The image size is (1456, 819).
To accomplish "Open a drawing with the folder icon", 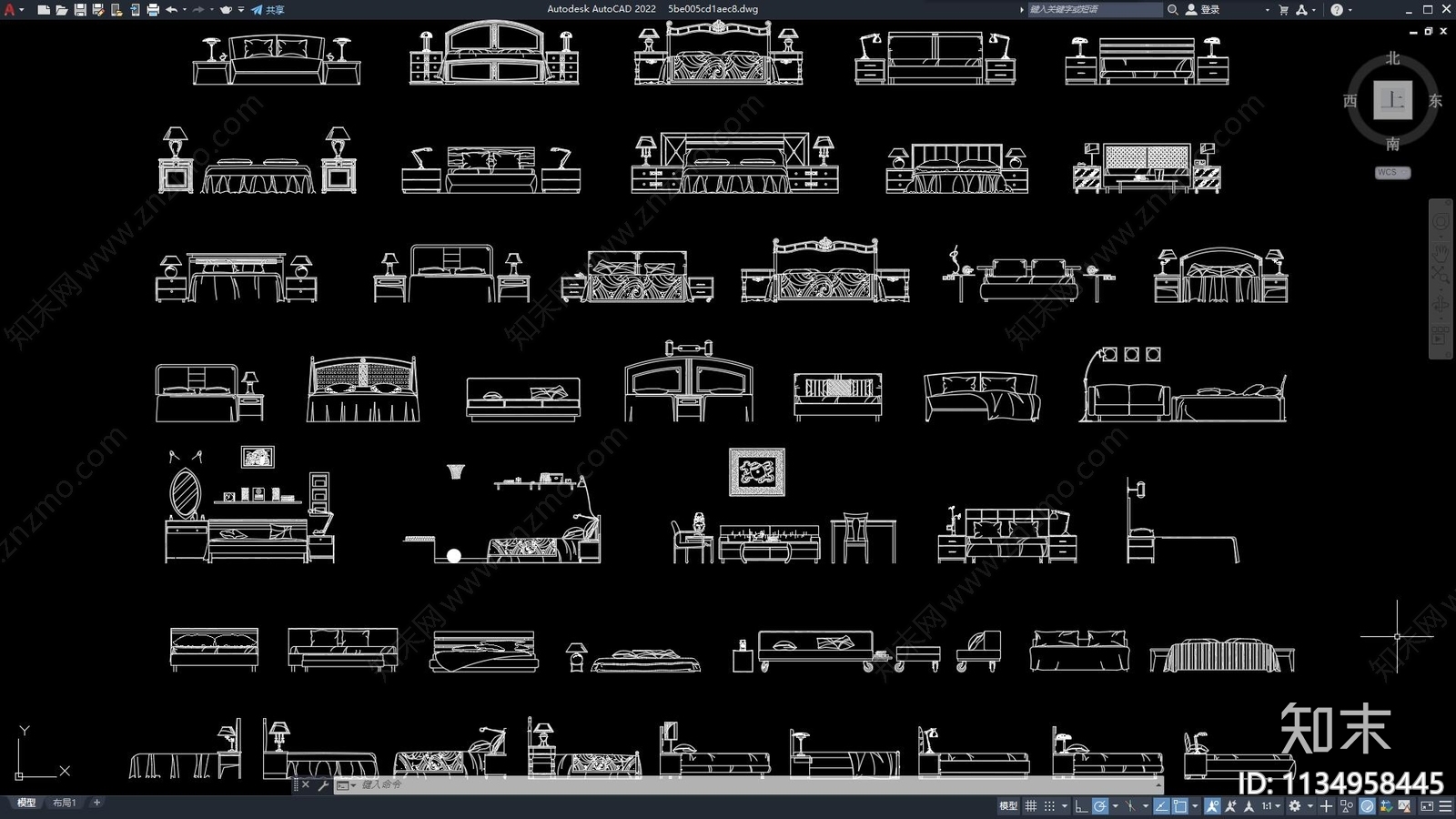I will pos(62,9).
